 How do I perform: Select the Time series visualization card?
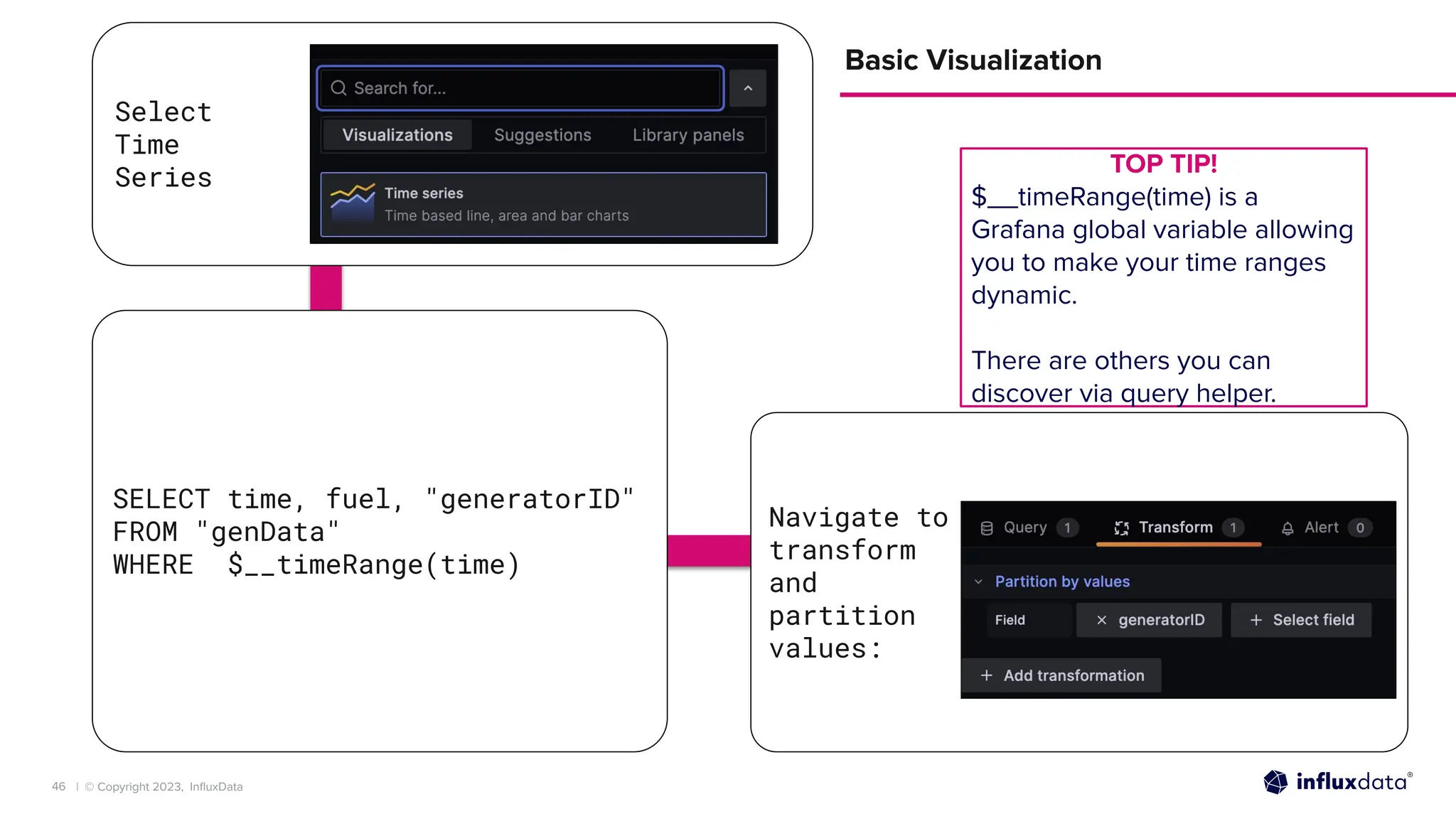click(543, 204)
